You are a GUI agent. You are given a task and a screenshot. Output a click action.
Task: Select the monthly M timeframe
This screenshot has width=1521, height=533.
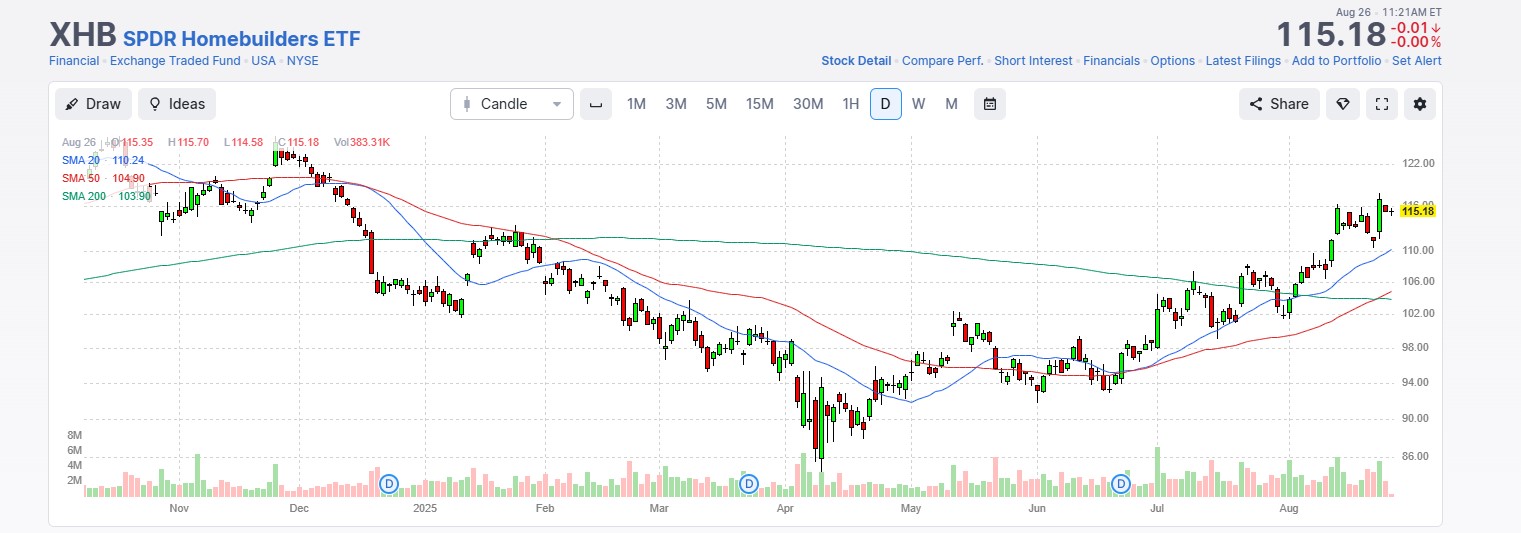coord(951,104)
